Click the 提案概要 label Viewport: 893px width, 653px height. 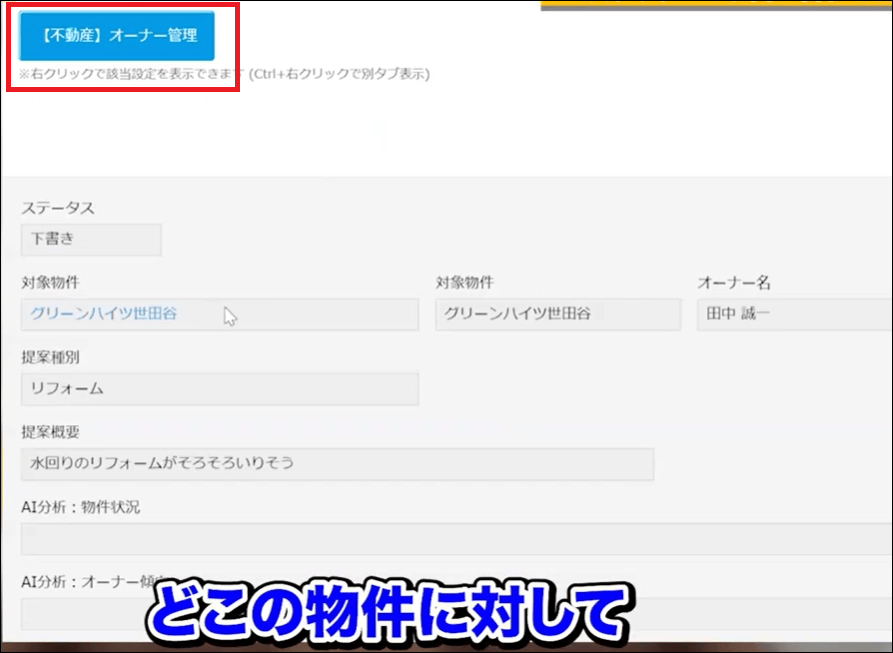pyautogui.click(x=44, y=432)
